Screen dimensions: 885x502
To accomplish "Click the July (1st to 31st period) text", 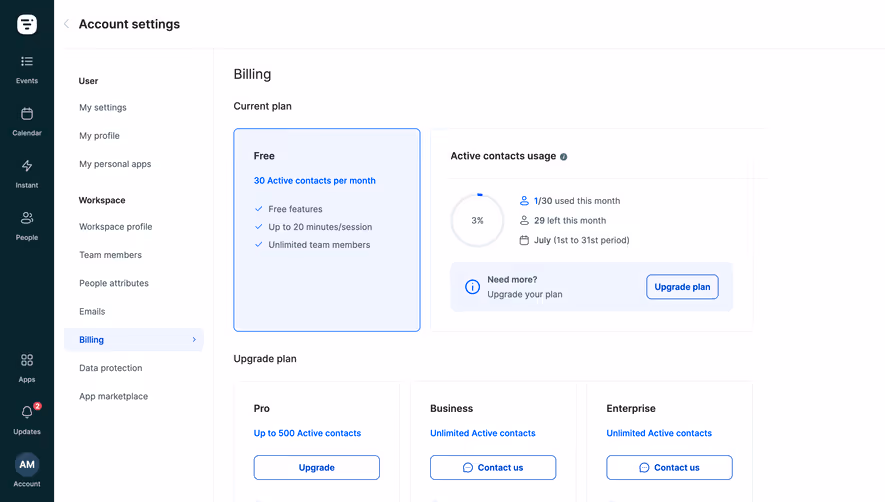I will [581, 240].
